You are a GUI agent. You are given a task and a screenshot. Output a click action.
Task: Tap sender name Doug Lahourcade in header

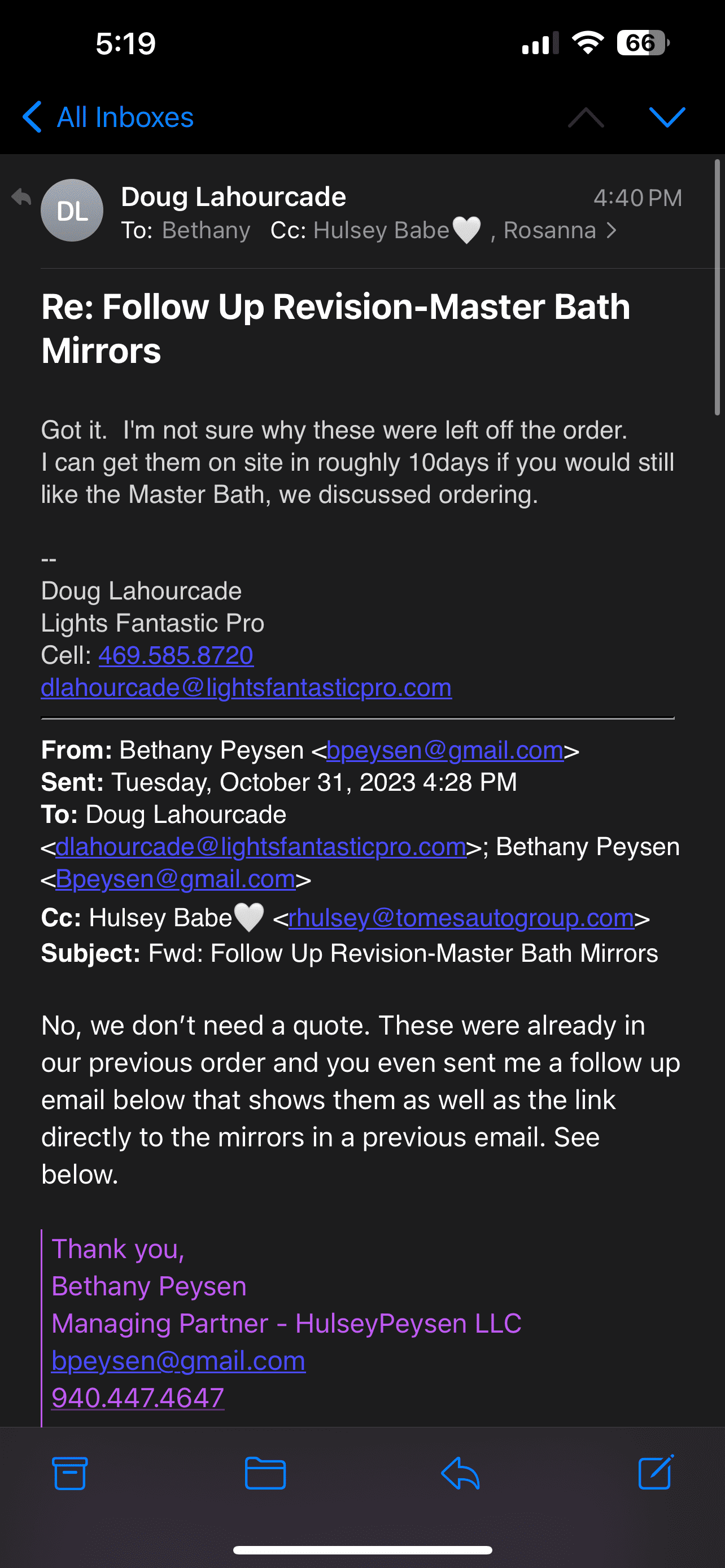[x=233, y=197]
